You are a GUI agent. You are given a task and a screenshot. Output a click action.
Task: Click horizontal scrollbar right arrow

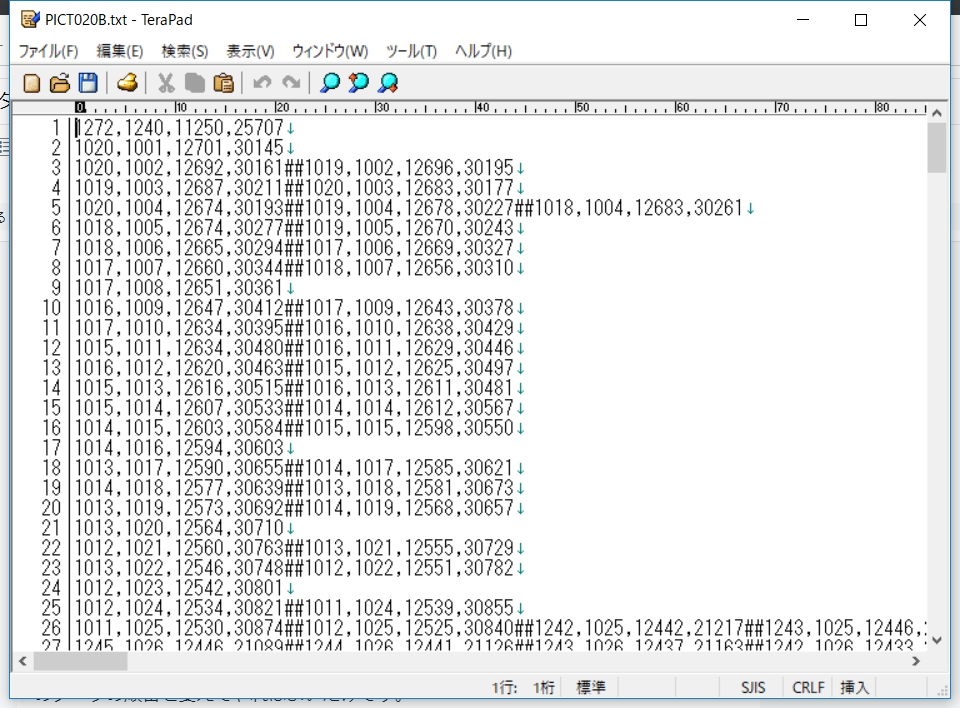(x=916, y=661)
